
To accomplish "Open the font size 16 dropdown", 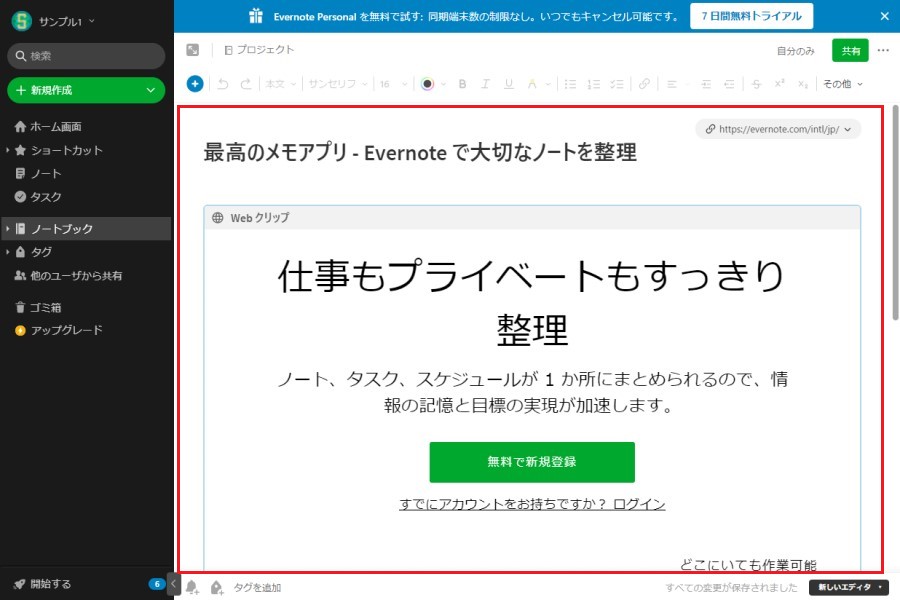I will point(393,84).
